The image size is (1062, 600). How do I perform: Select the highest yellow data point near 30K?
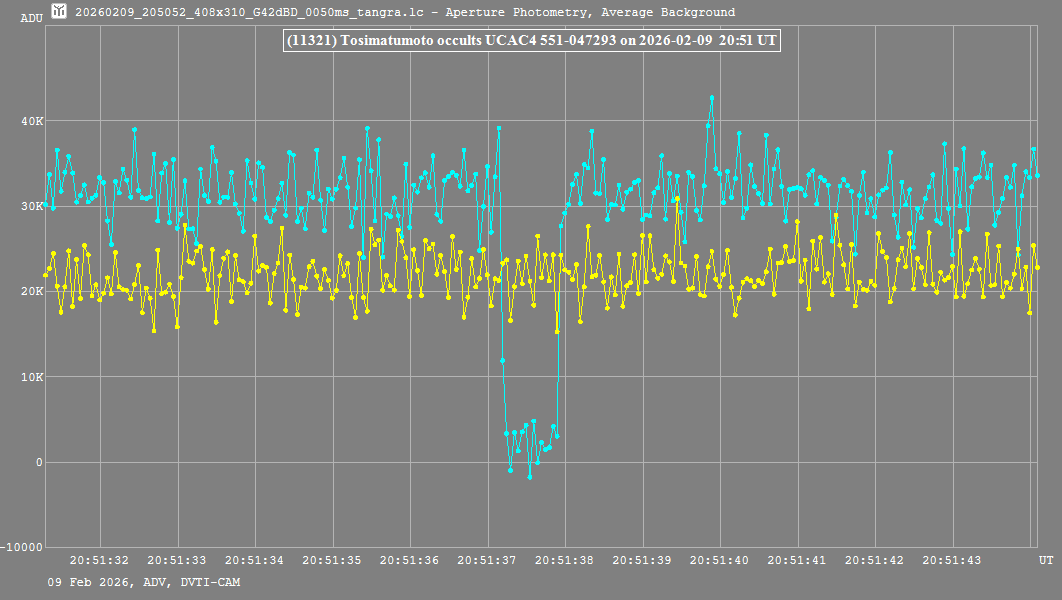677,199
